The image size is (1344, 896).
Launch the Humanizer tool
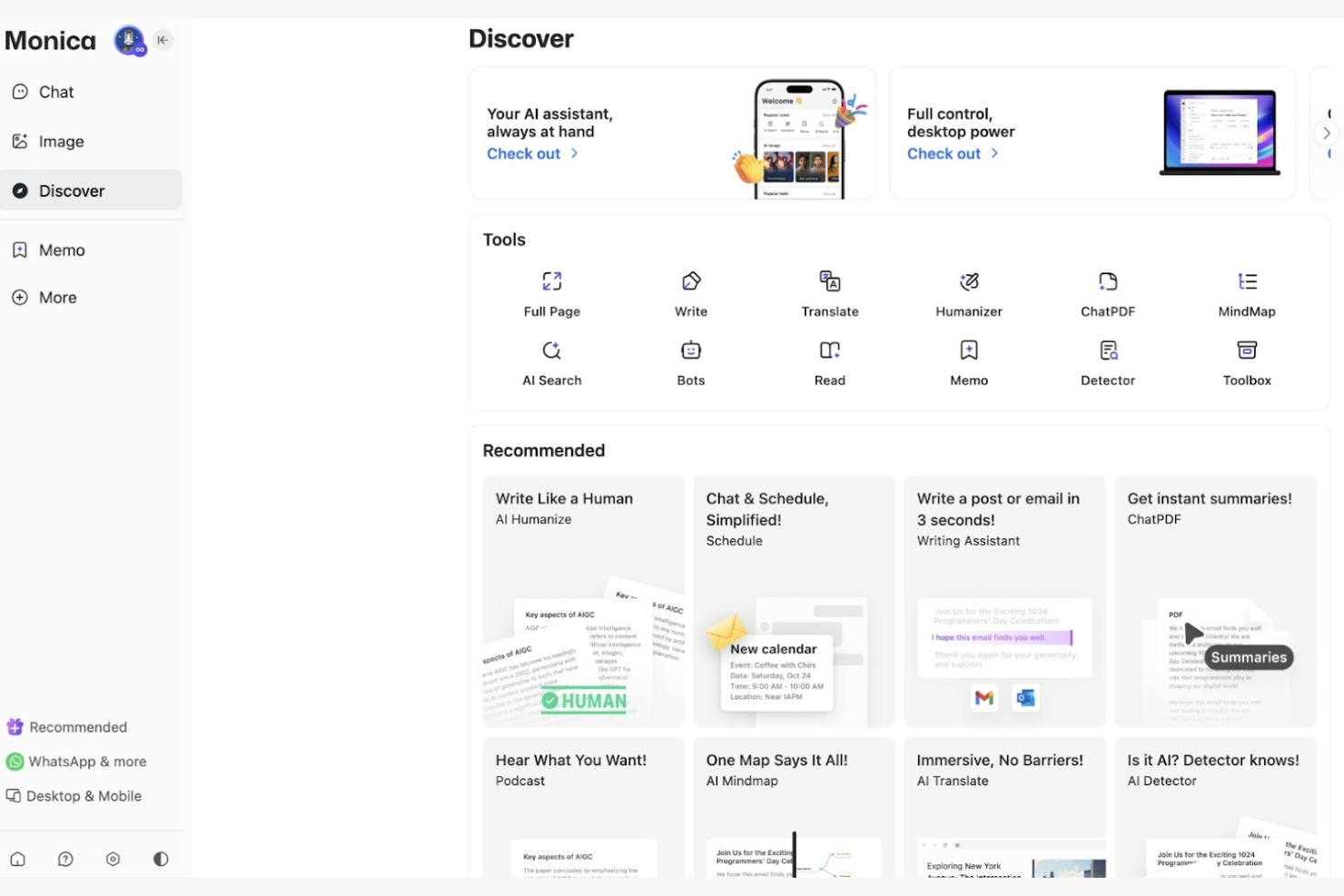pos(968,292)
